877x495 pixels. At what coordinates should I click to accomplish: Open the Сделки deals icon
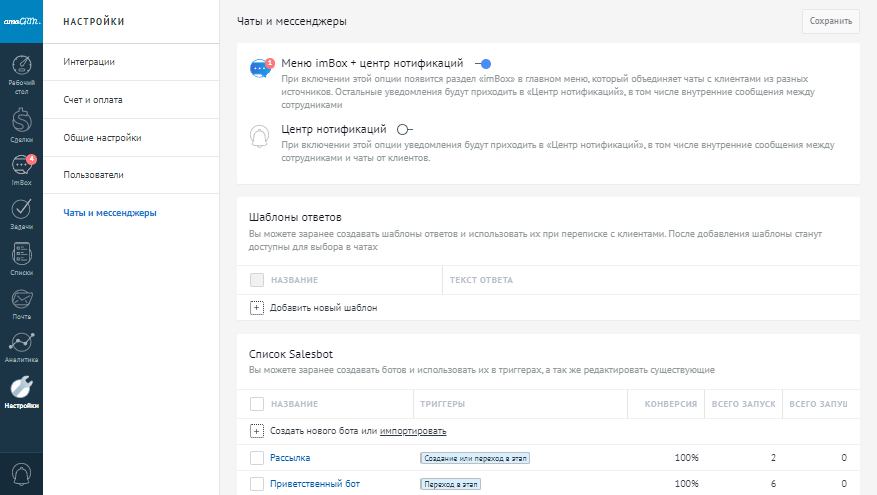[x=21, y=122]
